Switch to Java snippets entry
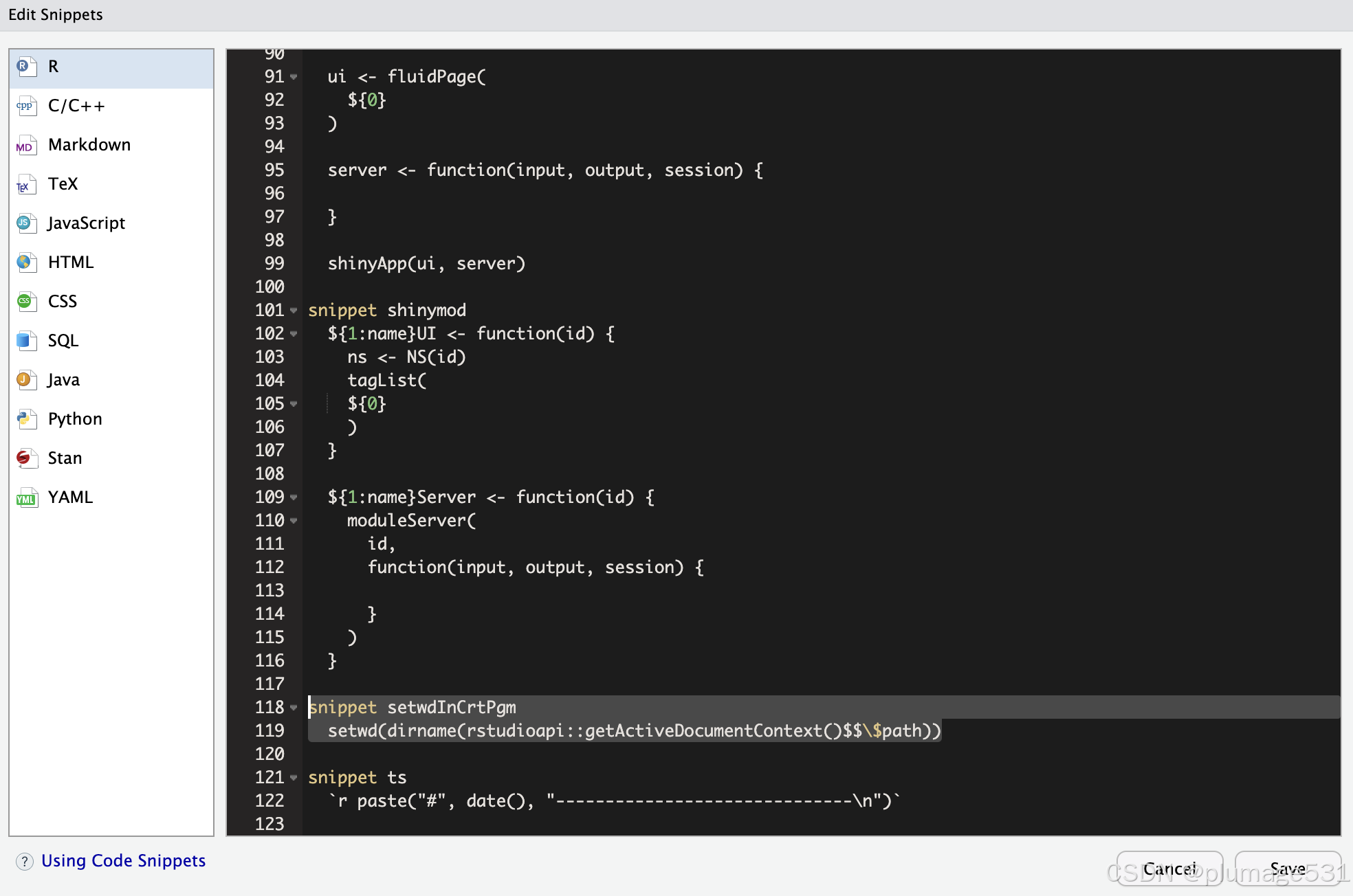The width and height of the screenshot is (1353, 896). click(x=63, y=379)
